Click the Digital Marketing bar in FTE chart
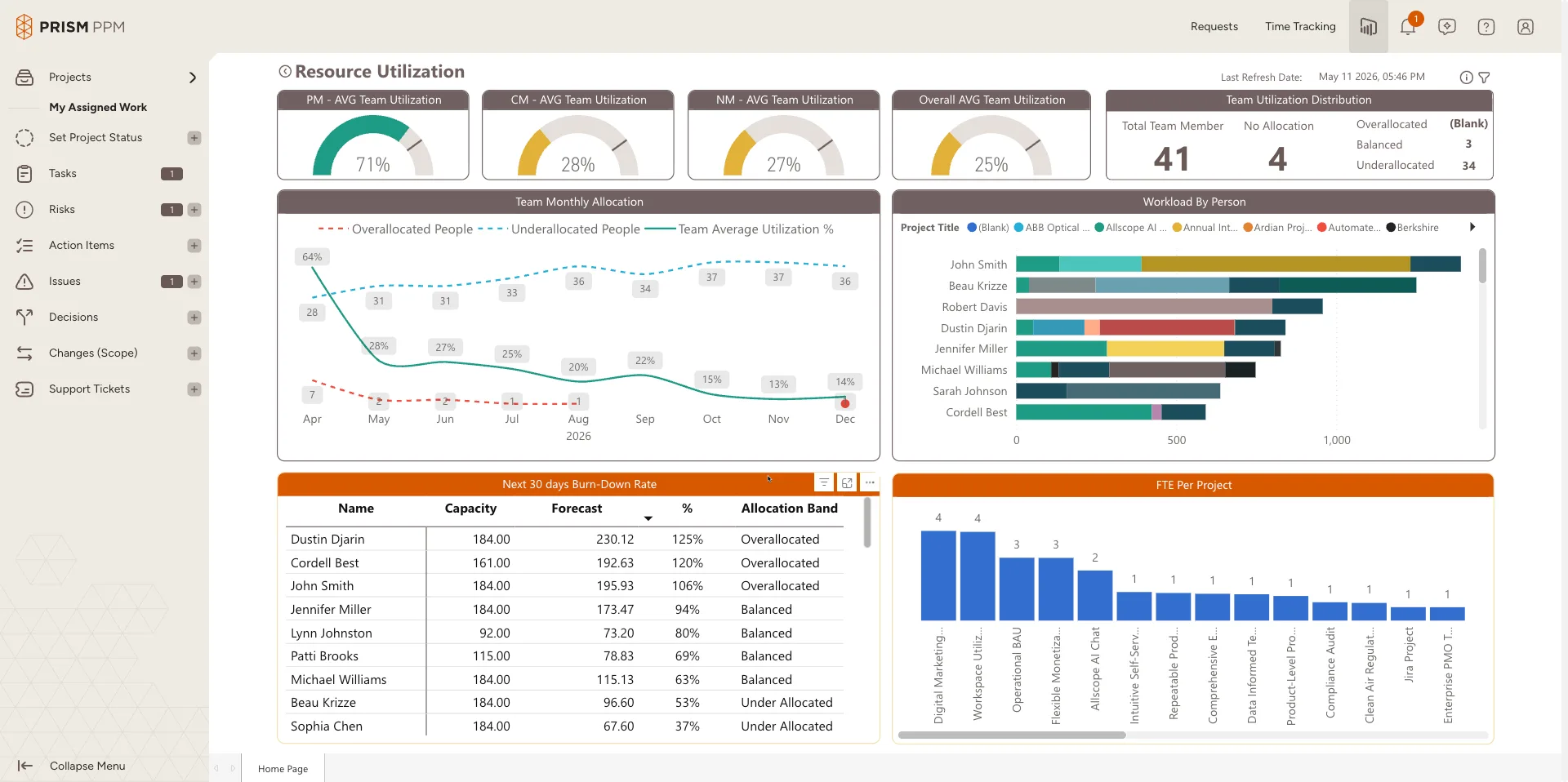This screenshot has height=782, width=1568. point(938,575)
